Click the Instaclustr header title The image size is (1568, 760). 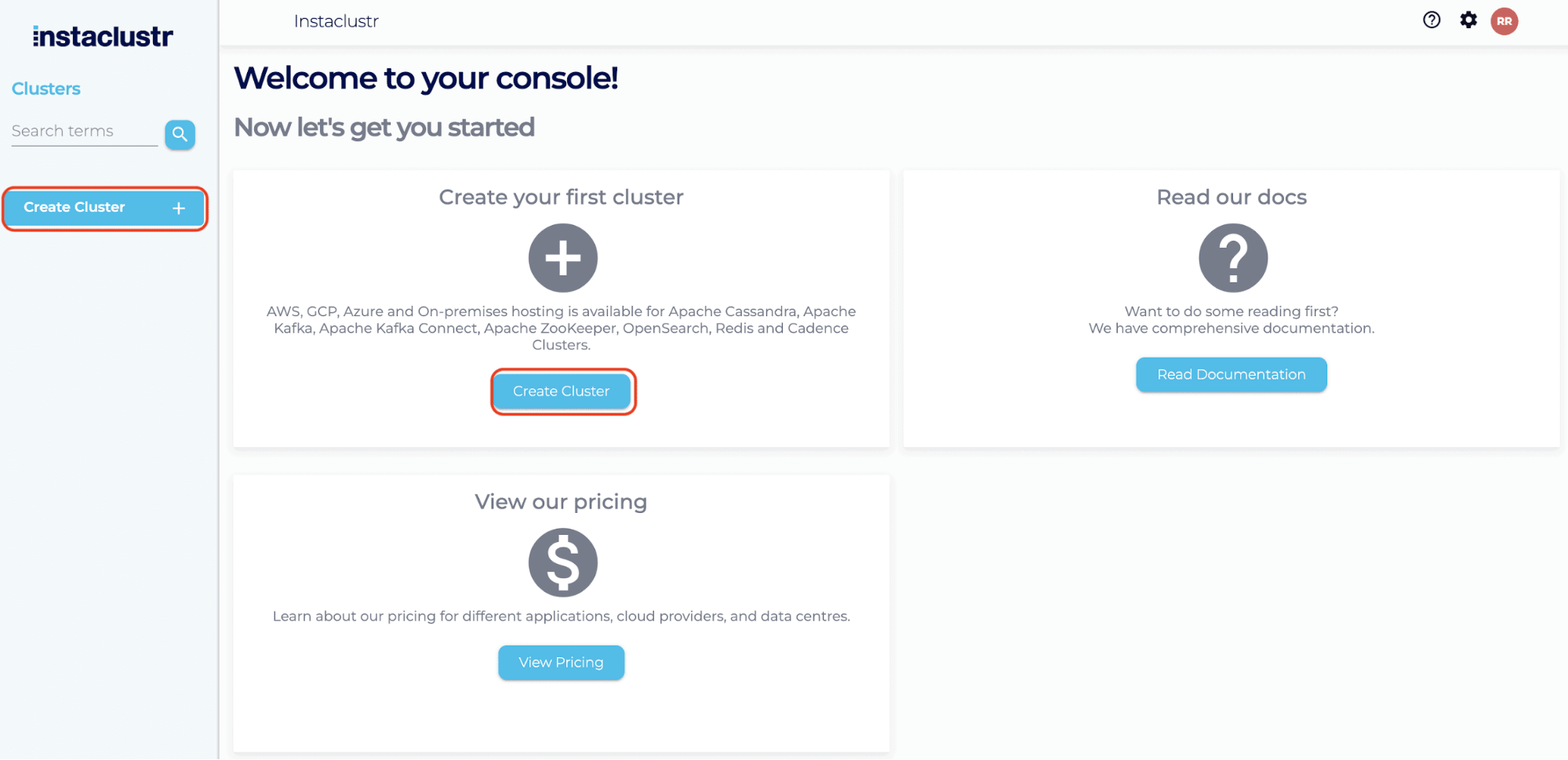336,21
